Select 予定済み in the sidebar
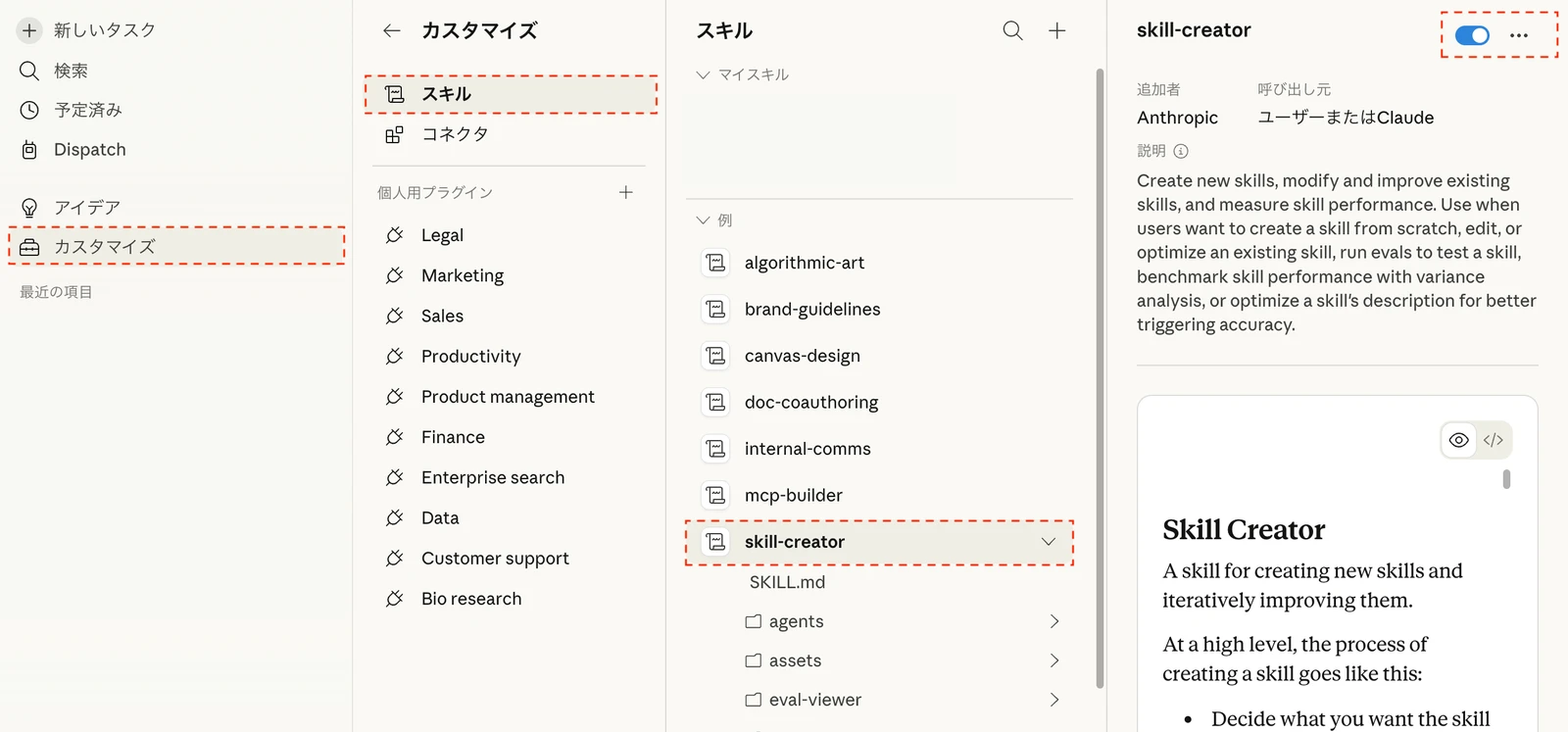This screenshot has height=732, width=1568. 87,110
